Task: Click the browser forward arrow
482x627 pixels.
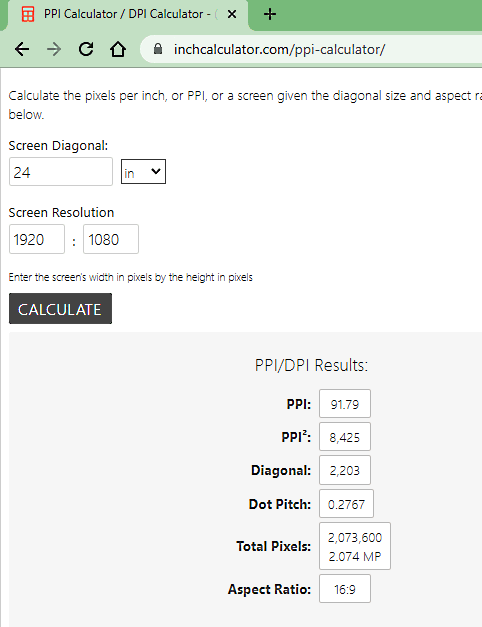Action: click(54, 50)
